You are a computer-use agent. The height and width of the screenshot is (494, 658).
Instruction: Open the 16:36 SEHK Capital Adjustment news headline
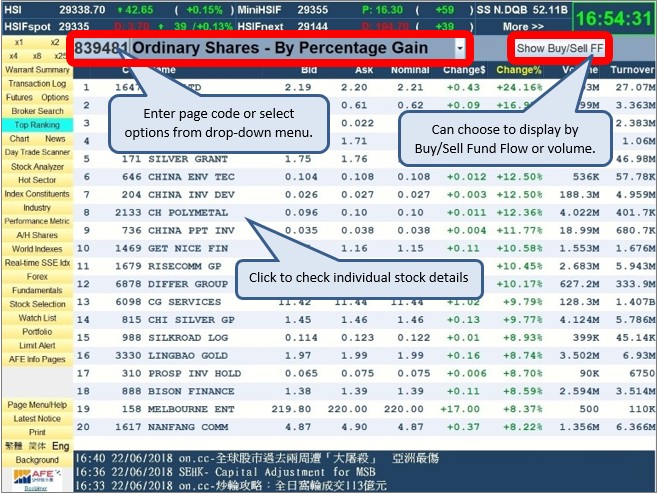click(225, 472)
